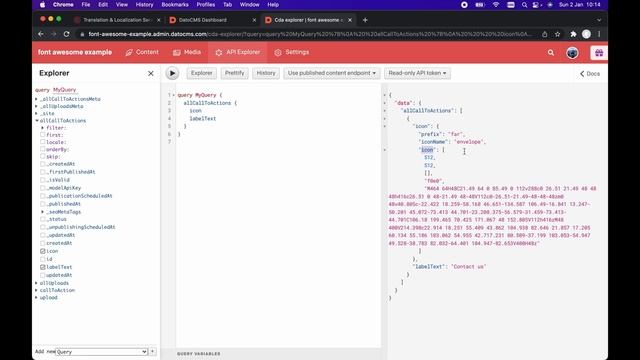Open published content endpoint dropdown
This screenshot has width=640, height=360.
[331, 73]
